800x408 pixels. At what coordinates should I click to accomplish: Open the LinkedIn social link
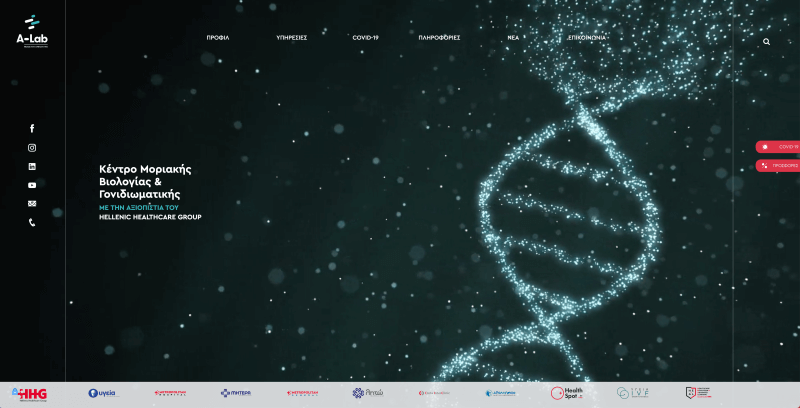(x=32, y=166)
